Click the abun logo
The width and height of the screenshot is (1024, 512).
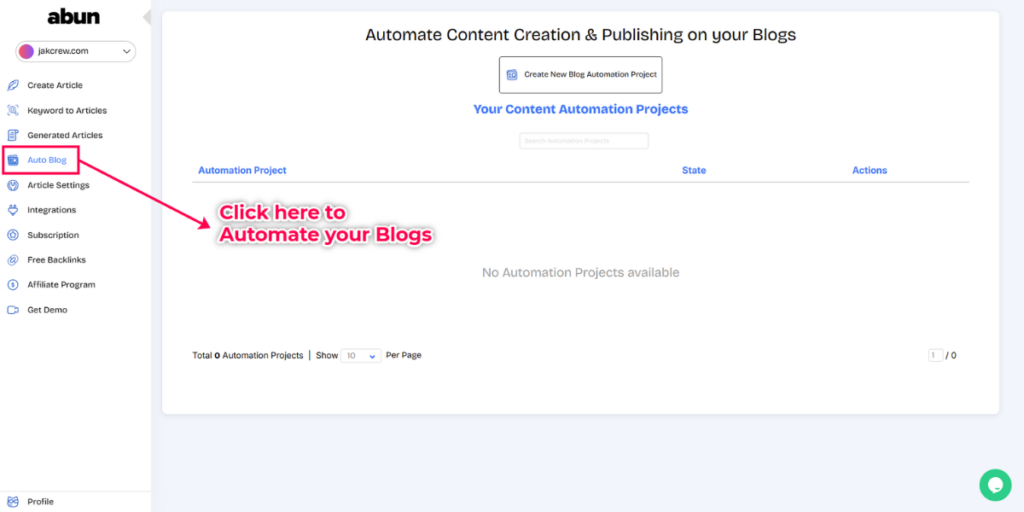coord(74,18)
